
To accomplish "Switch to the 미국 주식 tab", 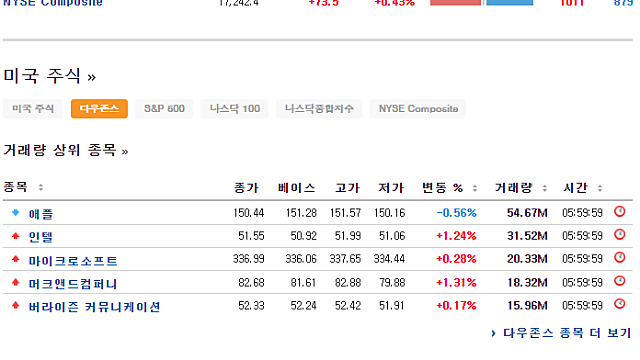I will pos(33,109).
